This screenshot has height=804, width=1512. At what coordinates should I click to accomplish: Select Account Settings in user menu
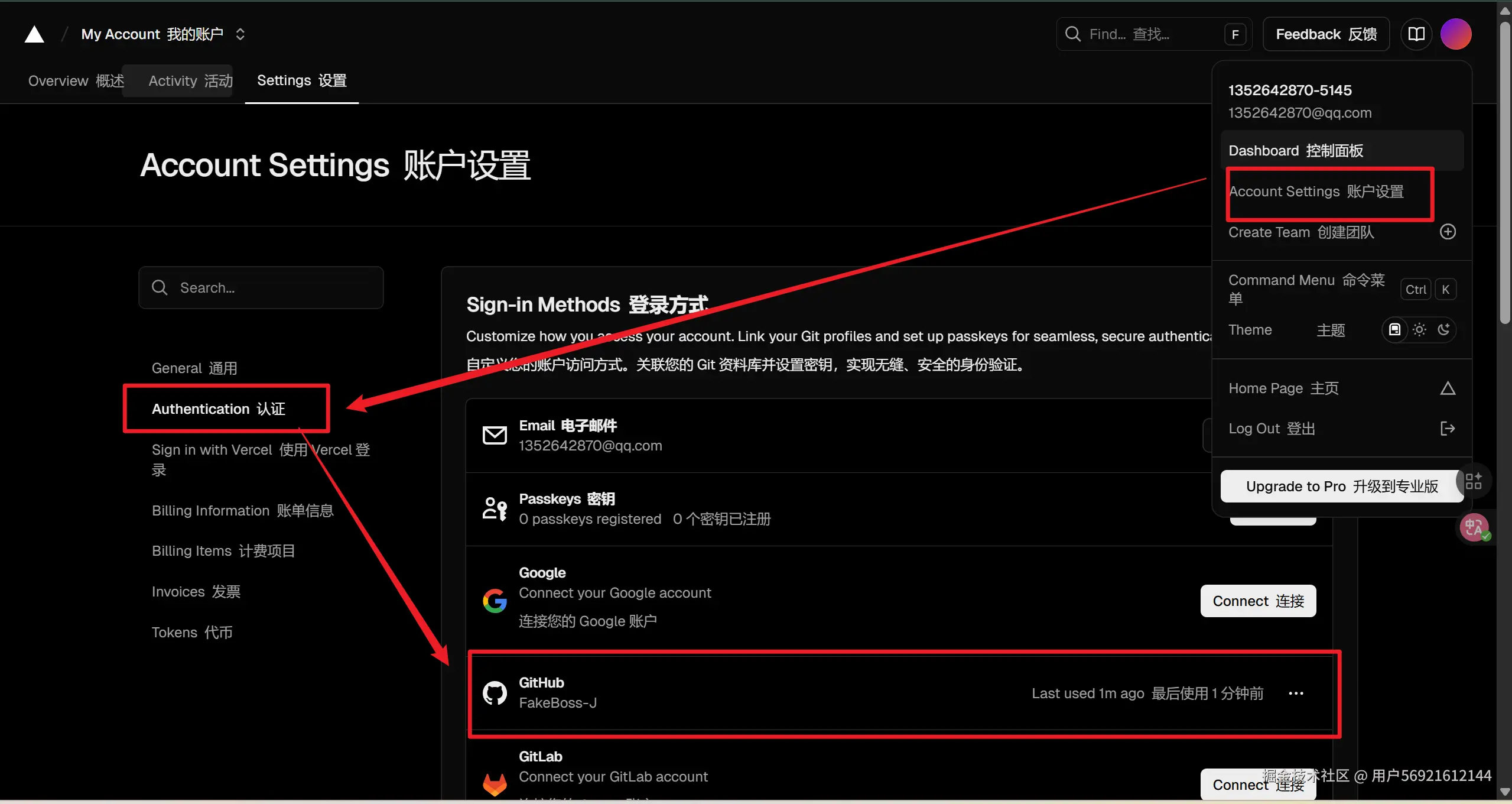click(1315, 192)
